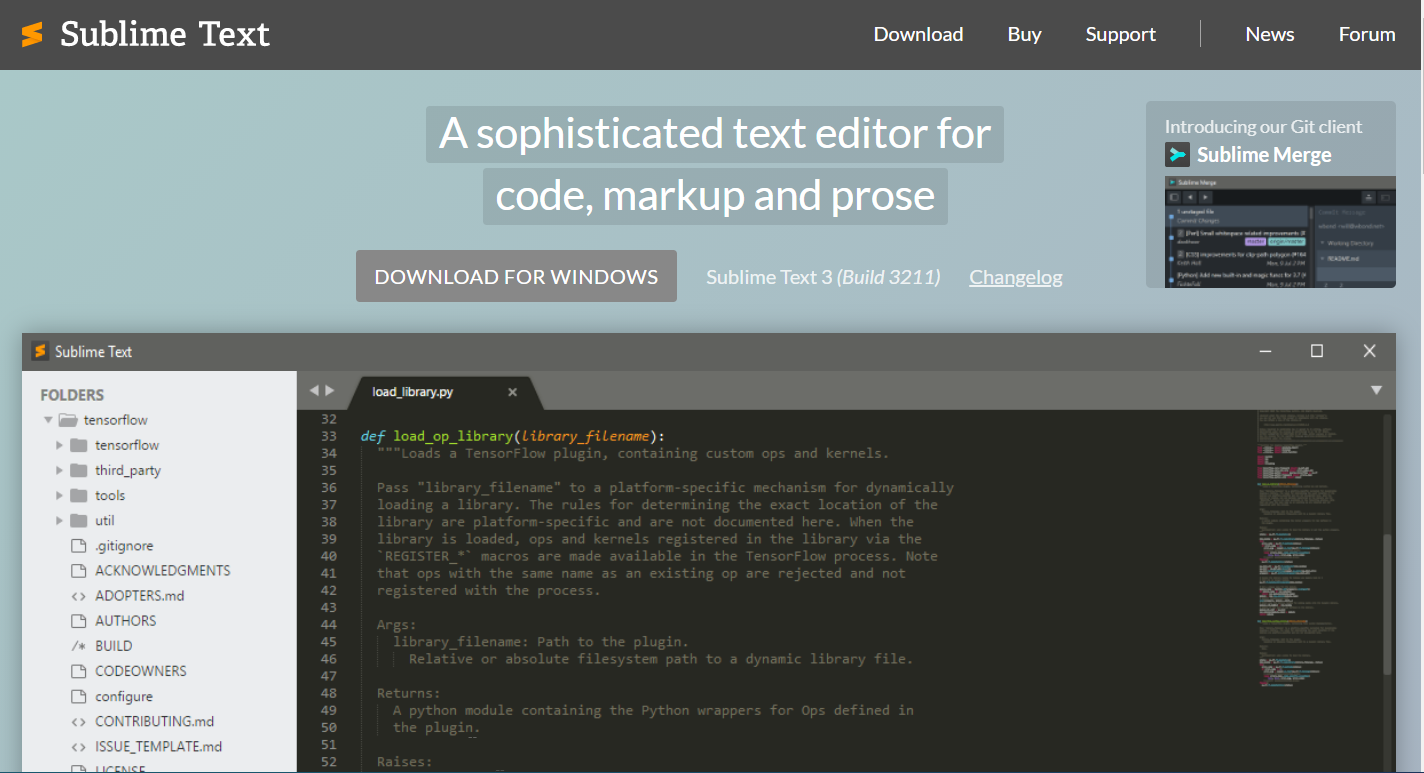Open the tab list dropdown arrow
Viewport: 1424px width, 773px height.
[1376, 390]
